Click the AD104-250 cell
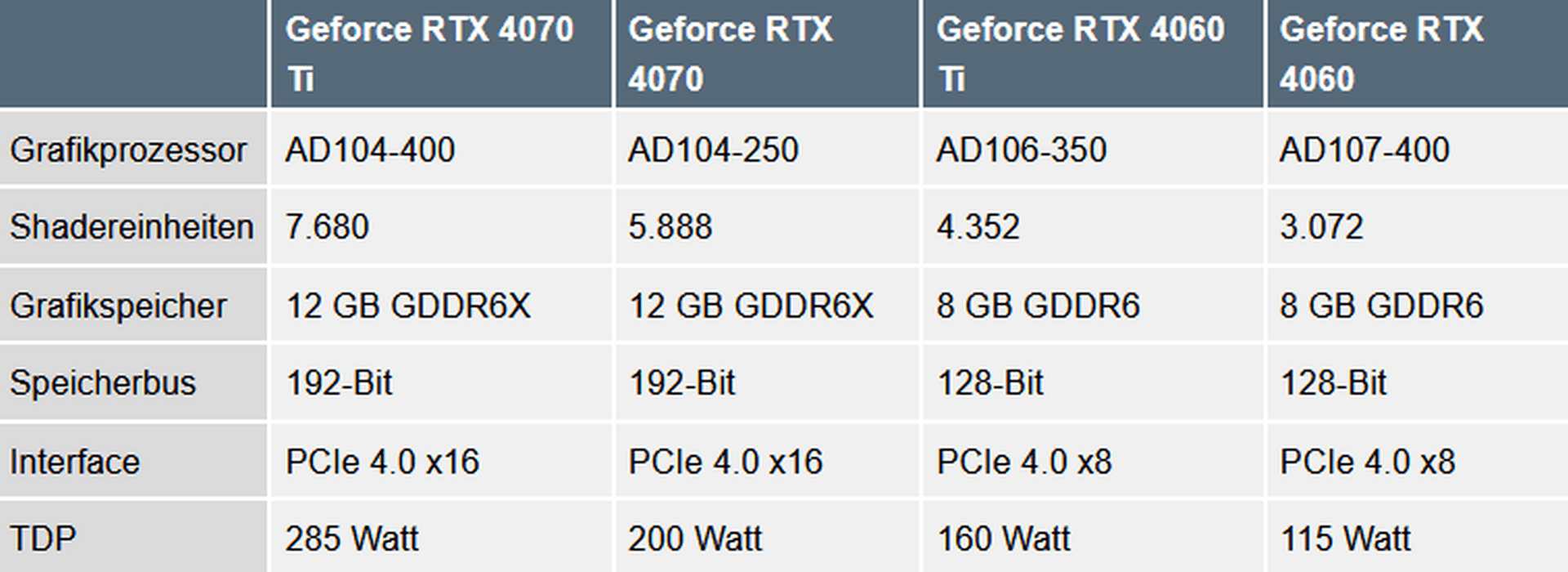 tap(713, 150)
